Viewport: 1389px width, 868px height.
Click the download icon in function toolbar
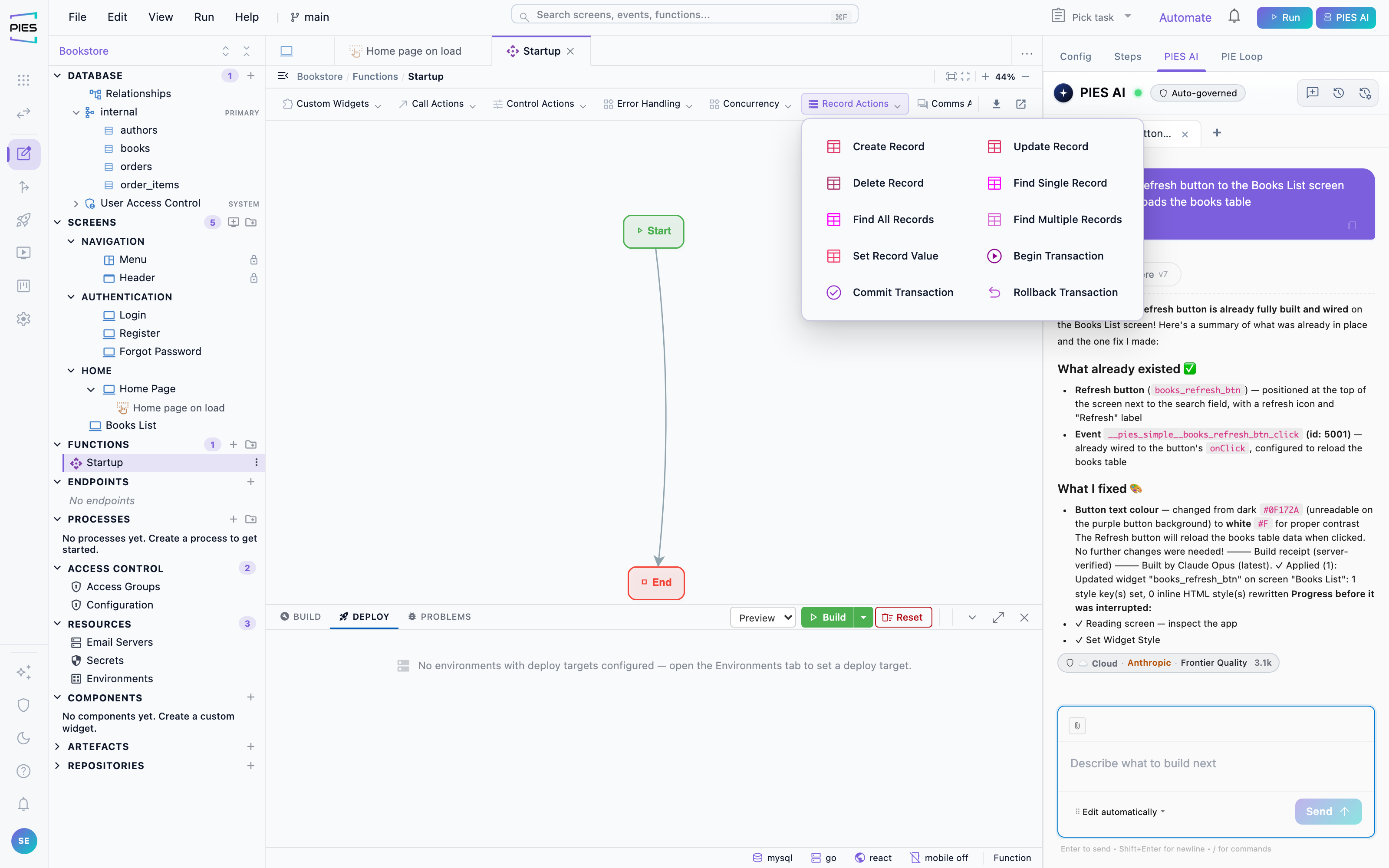[997, 104]
